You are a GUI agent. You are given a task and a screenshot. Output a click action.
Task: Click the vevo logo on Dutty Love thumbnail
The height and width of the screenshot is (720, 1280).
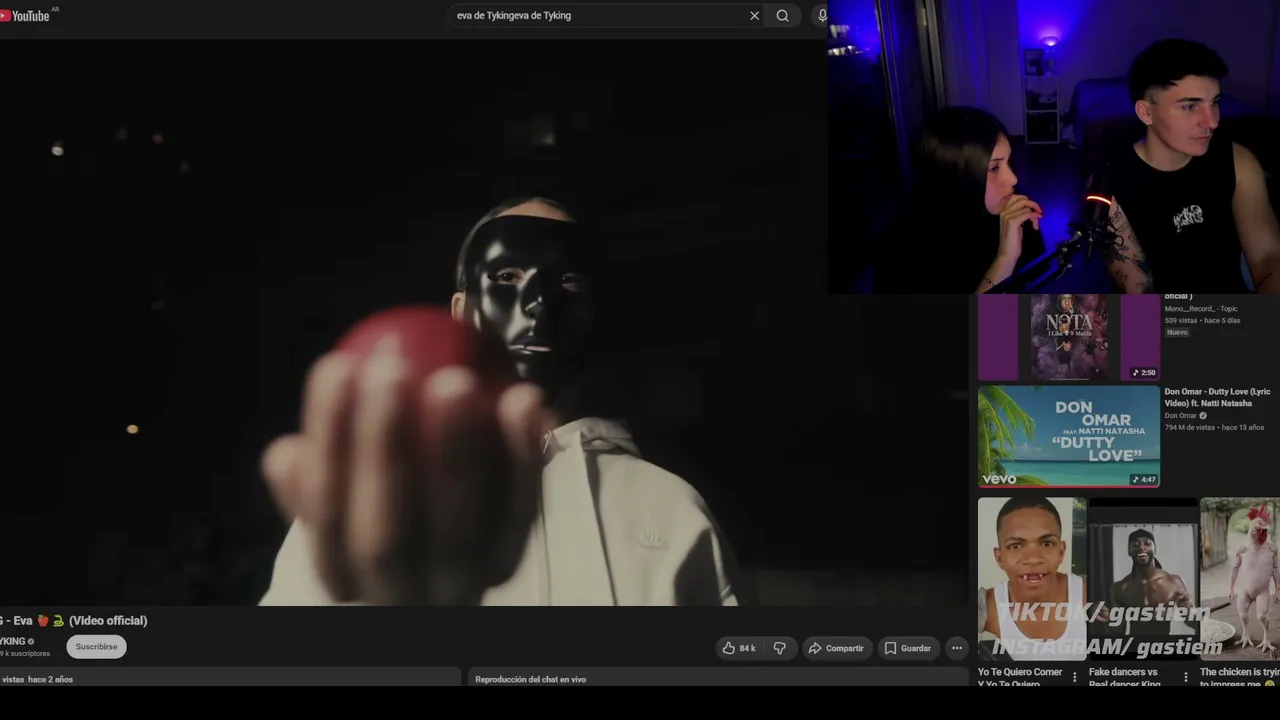pyautogui.click(x=999, y=479)
